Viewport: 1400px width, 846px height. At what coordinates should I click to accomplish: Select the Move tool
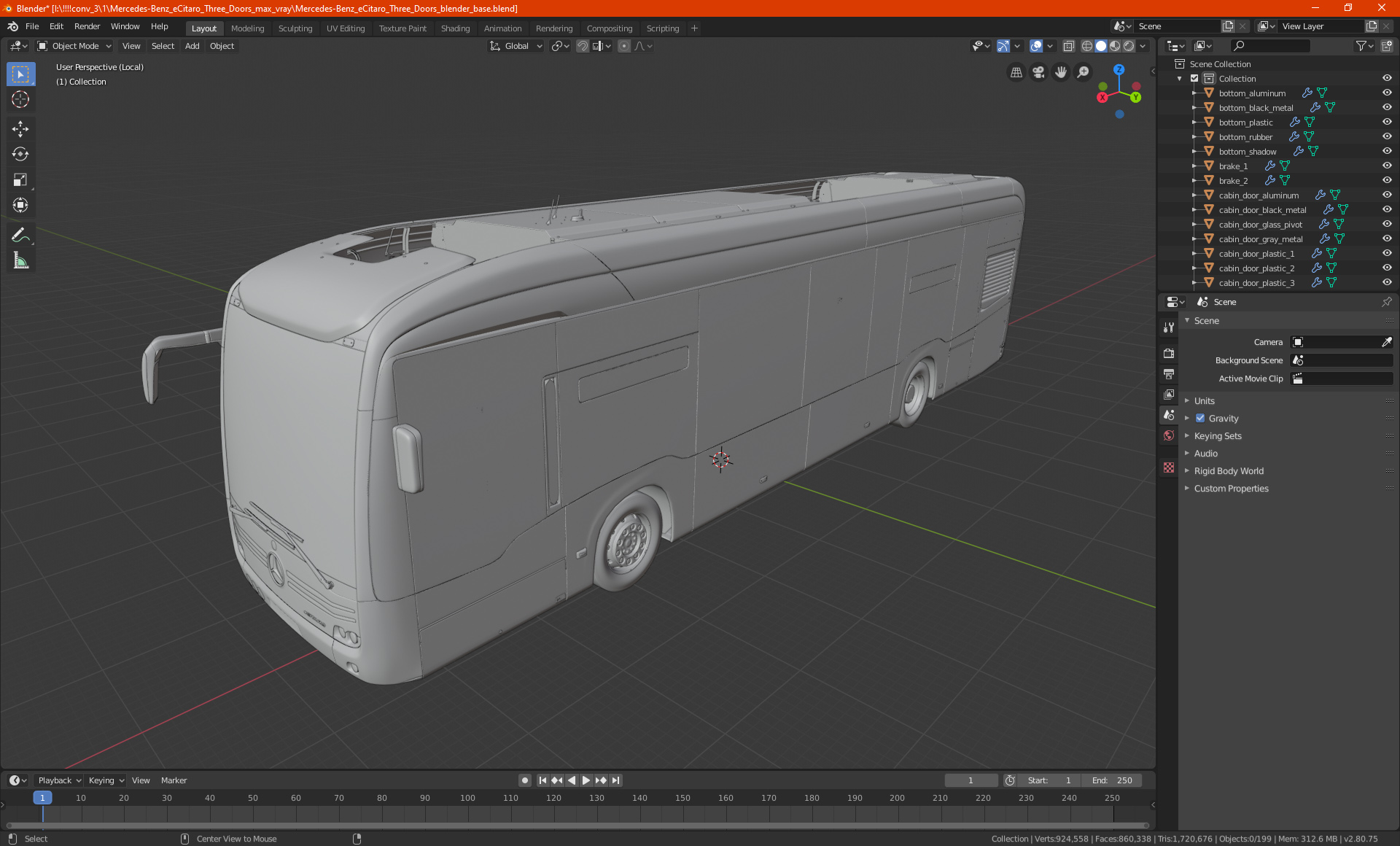[x=20, y=129]
